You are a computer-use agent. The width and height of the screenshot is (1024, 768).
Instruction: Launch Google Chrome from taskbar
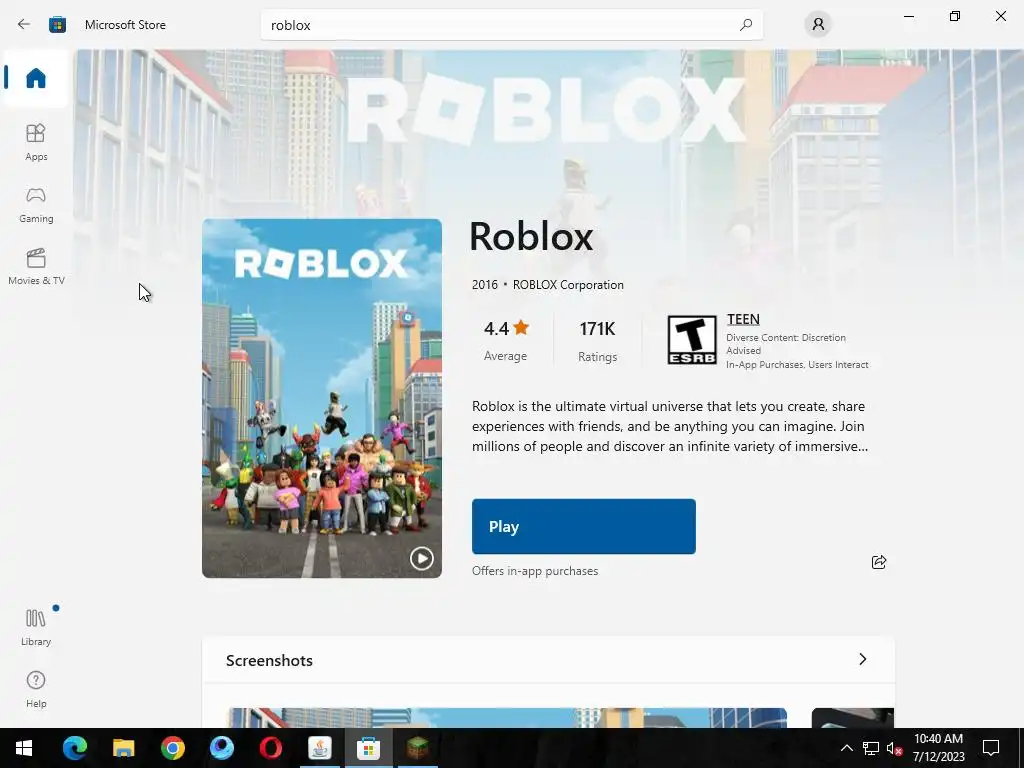[x=172, y=748]
